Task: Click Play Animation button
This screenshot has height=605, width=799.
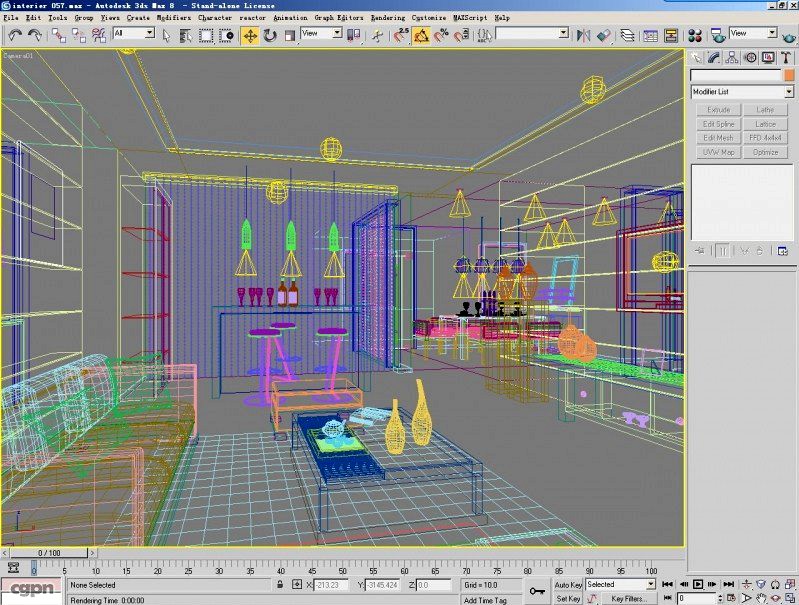Action: [x=698, y=584]
